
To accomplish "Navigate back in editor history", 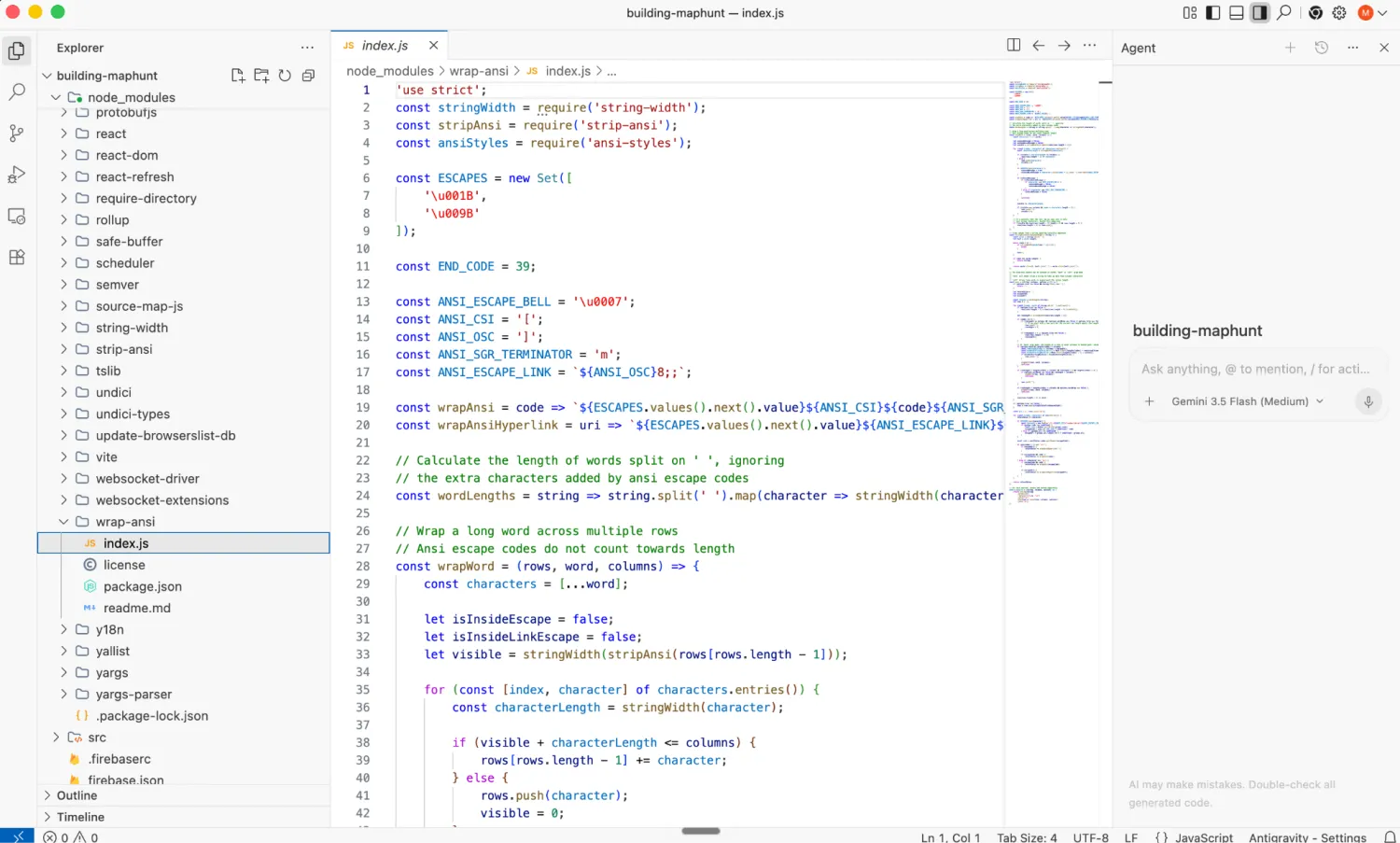I will click(x=1039, y=45).
